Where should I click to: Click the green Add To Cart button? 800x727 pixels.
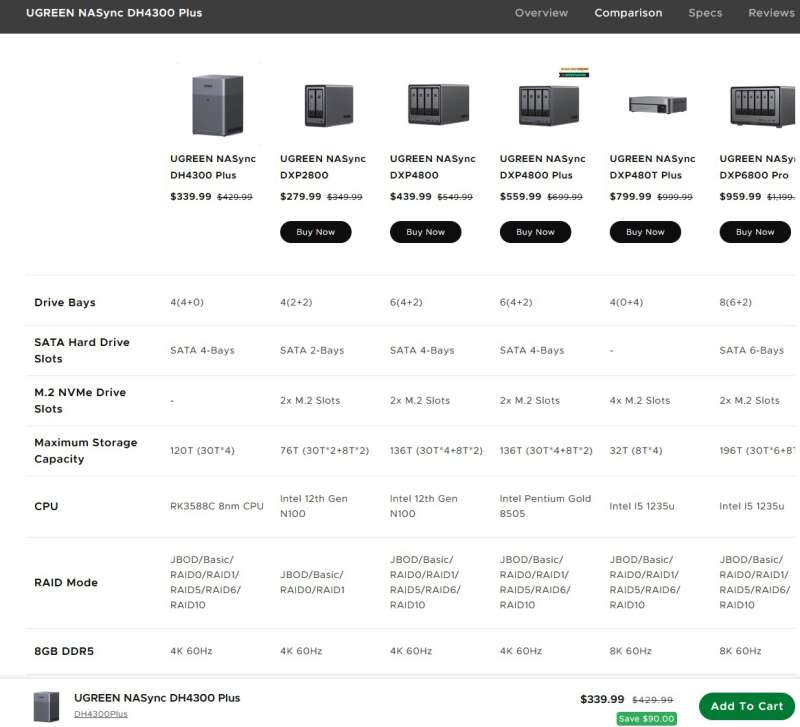click(746, 706)
